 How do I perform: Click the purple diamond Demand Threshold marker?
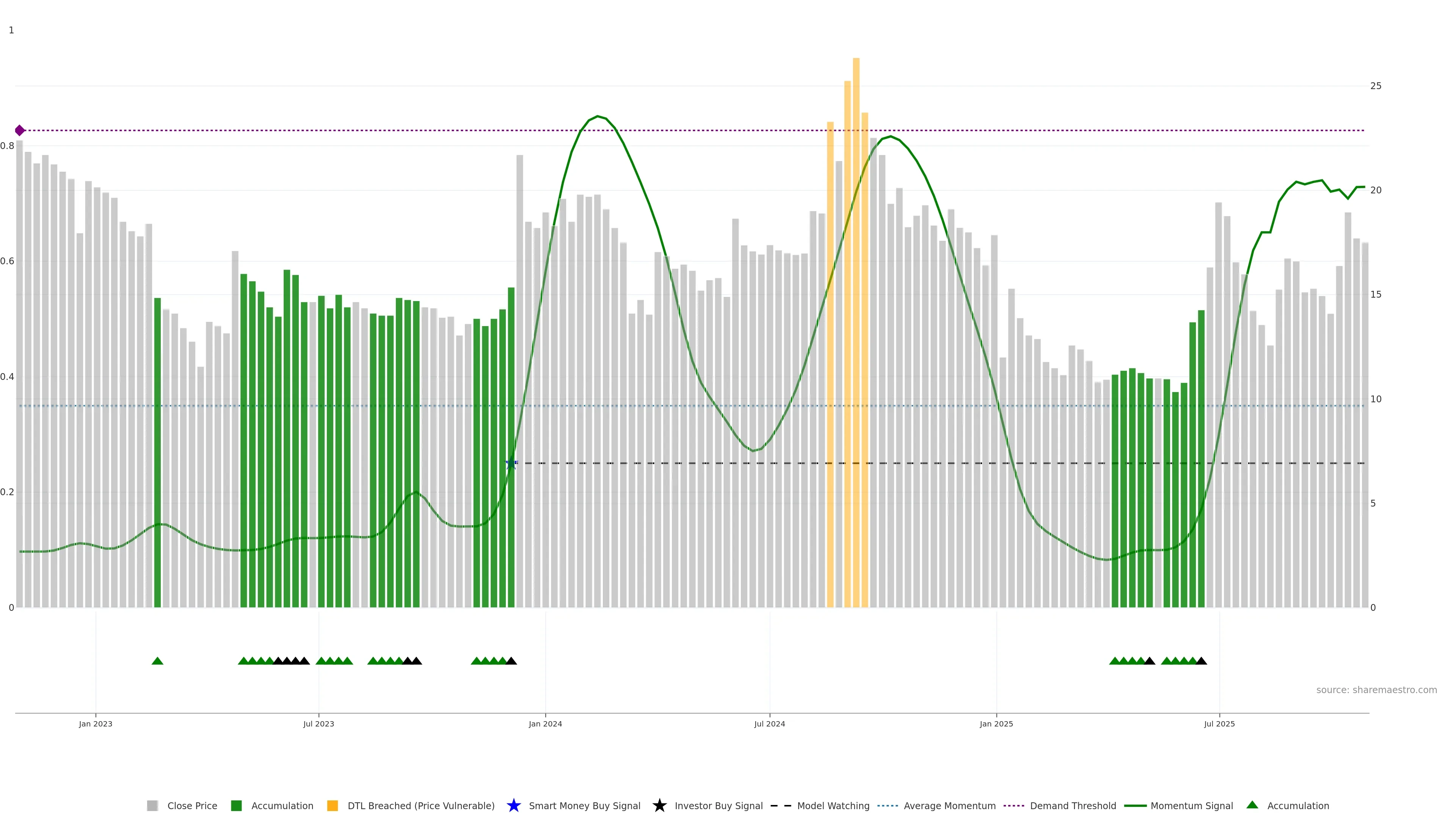click(x=20, y=130)
